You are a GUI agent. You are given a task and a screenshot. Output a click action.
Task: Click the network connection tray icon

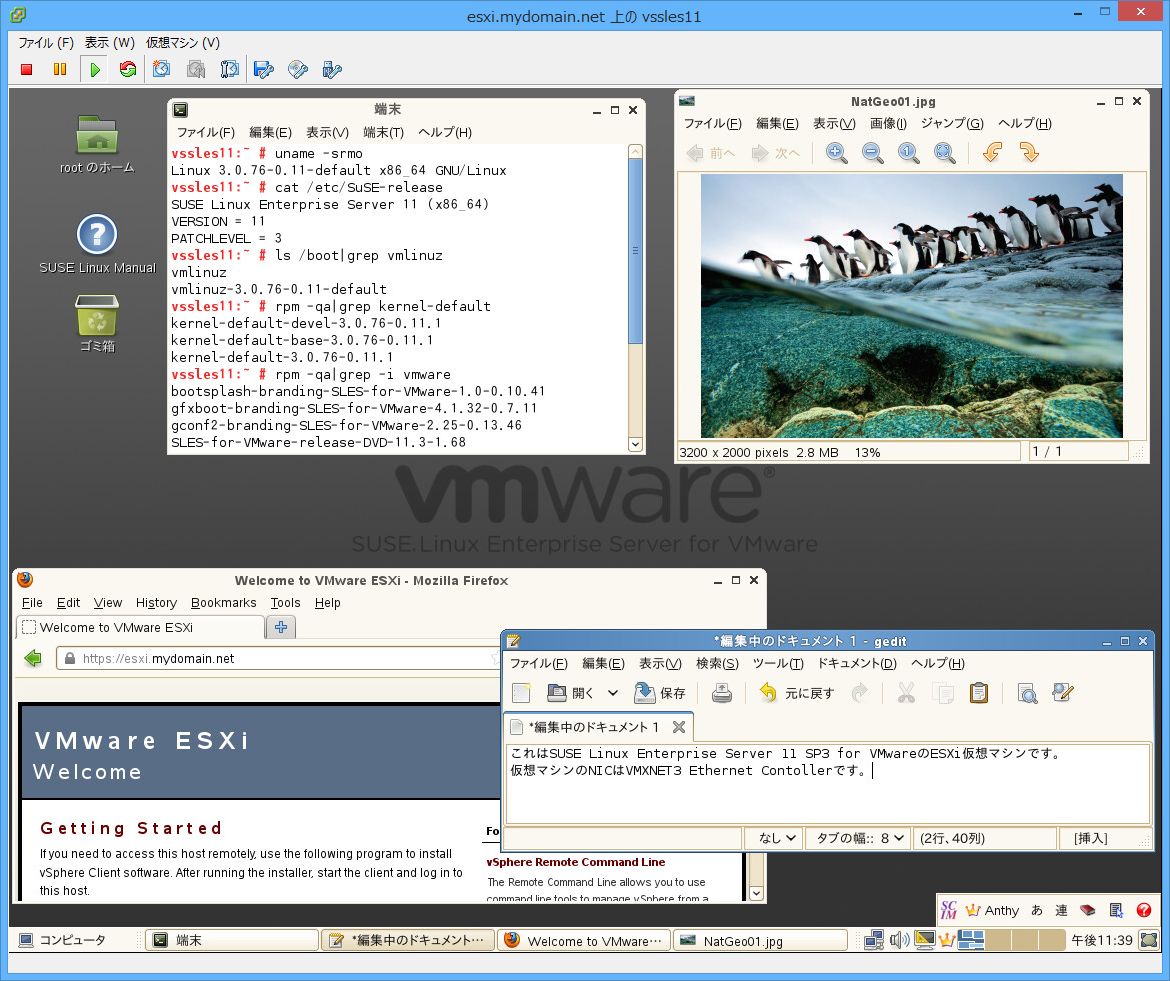[x=874, y=940]
